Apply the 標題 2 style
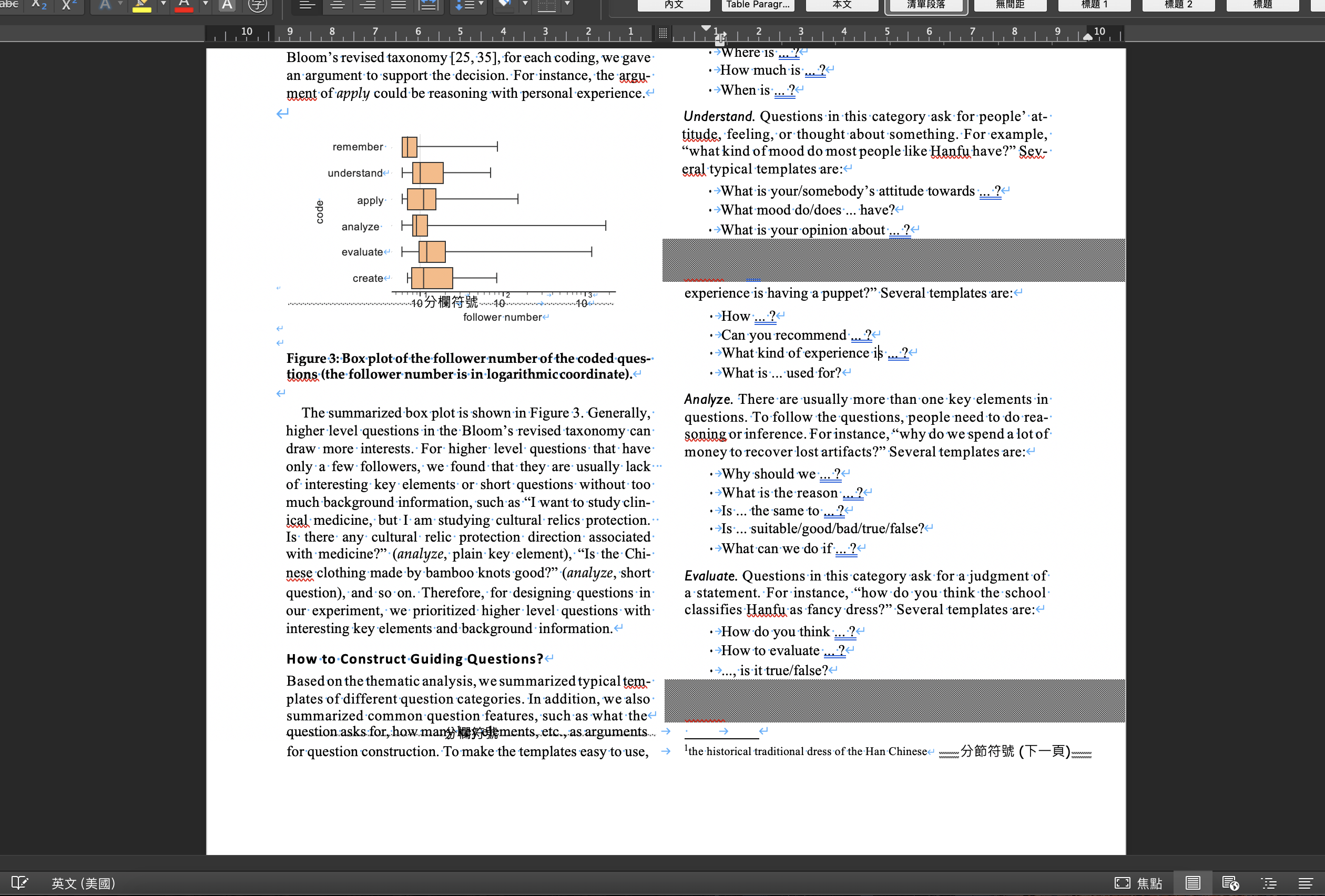The image size is (1325, 896). point(1178,5)
